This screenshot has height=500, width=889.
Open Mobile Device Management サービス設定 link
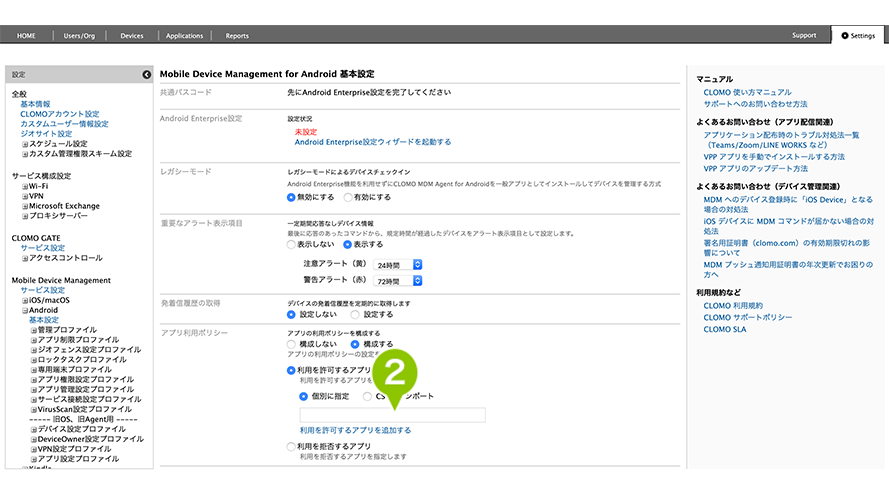pyautogui.click(x=43, y=290)
